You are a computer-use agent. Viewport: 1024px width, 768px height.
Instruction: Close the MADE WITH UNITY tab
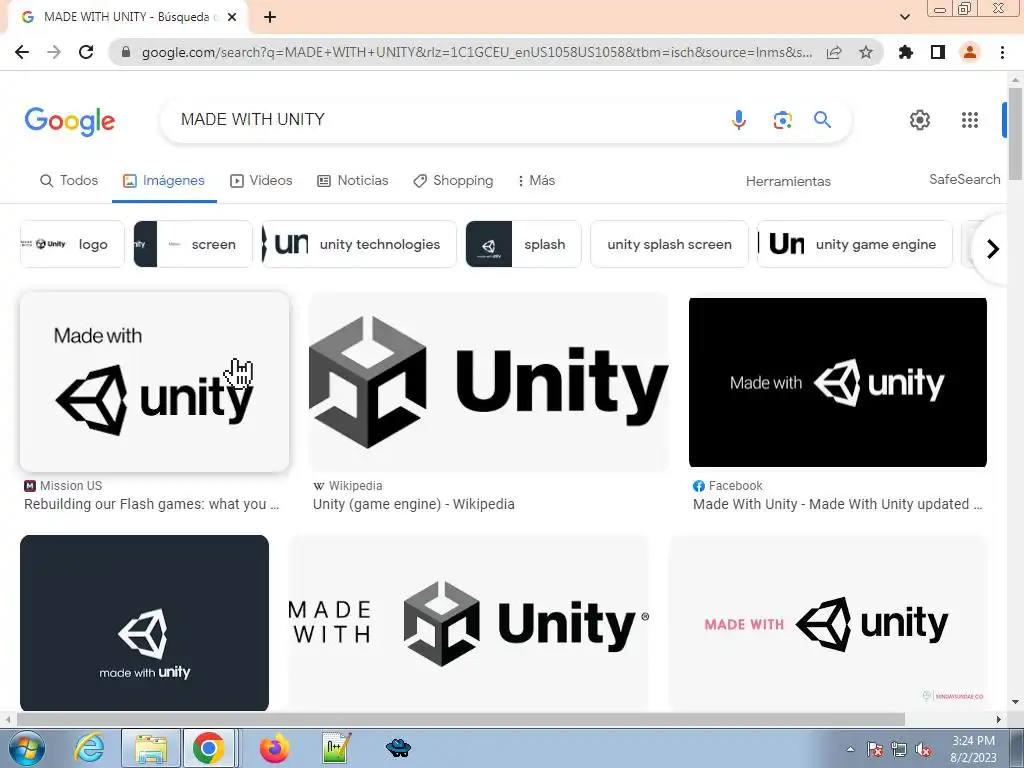232,17
